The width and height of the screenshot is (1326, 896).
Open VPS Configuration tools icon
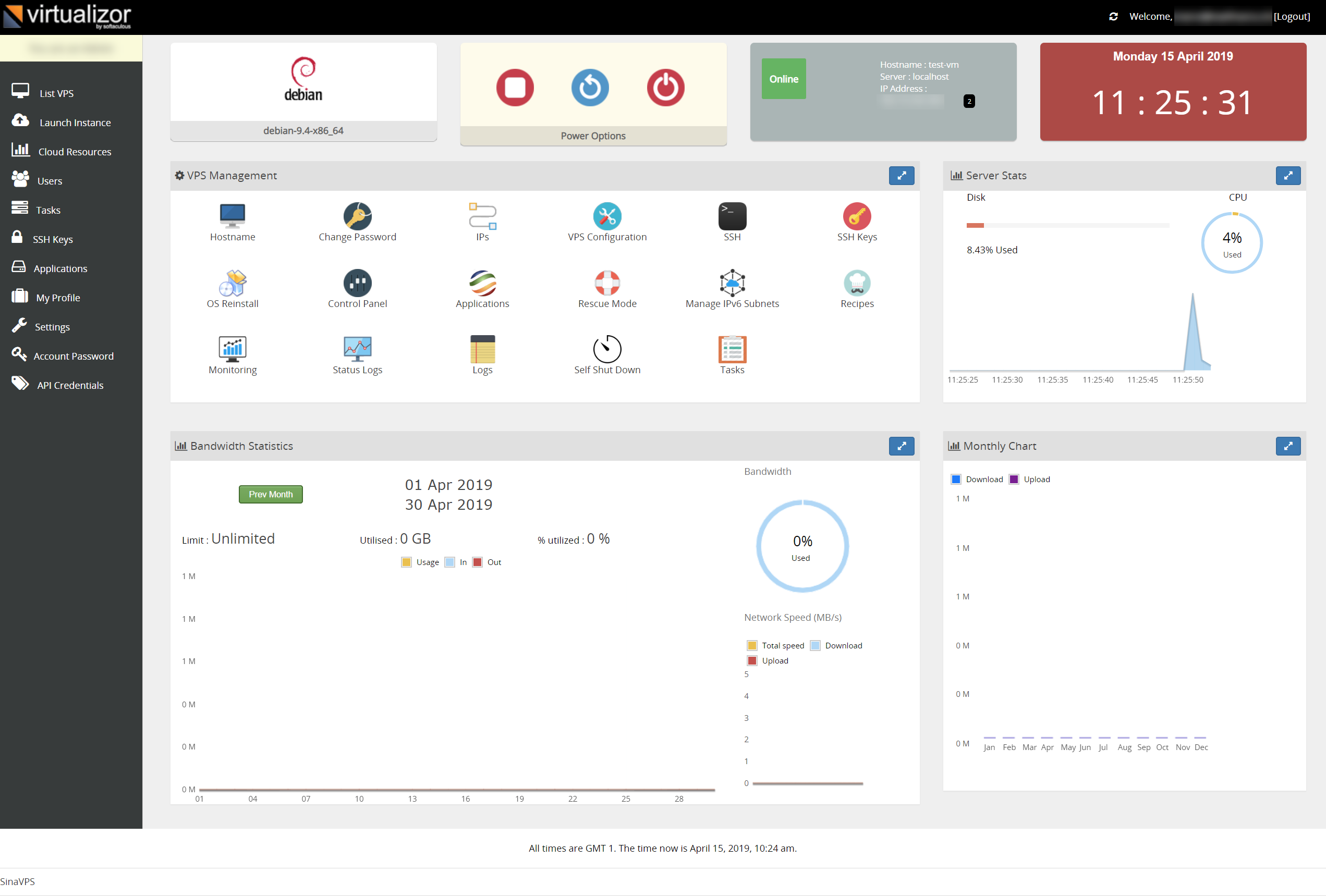[x=607, y=216]
